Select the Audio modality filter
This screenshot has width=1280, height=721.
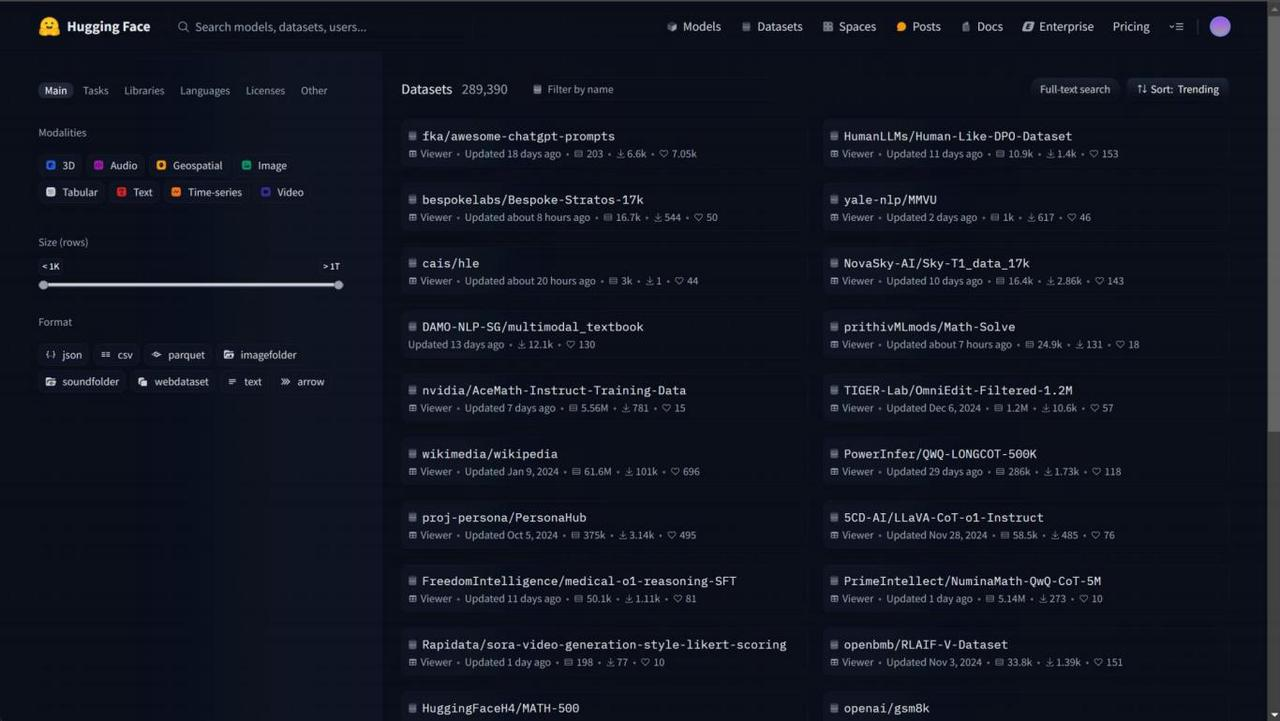pos(115,166)
